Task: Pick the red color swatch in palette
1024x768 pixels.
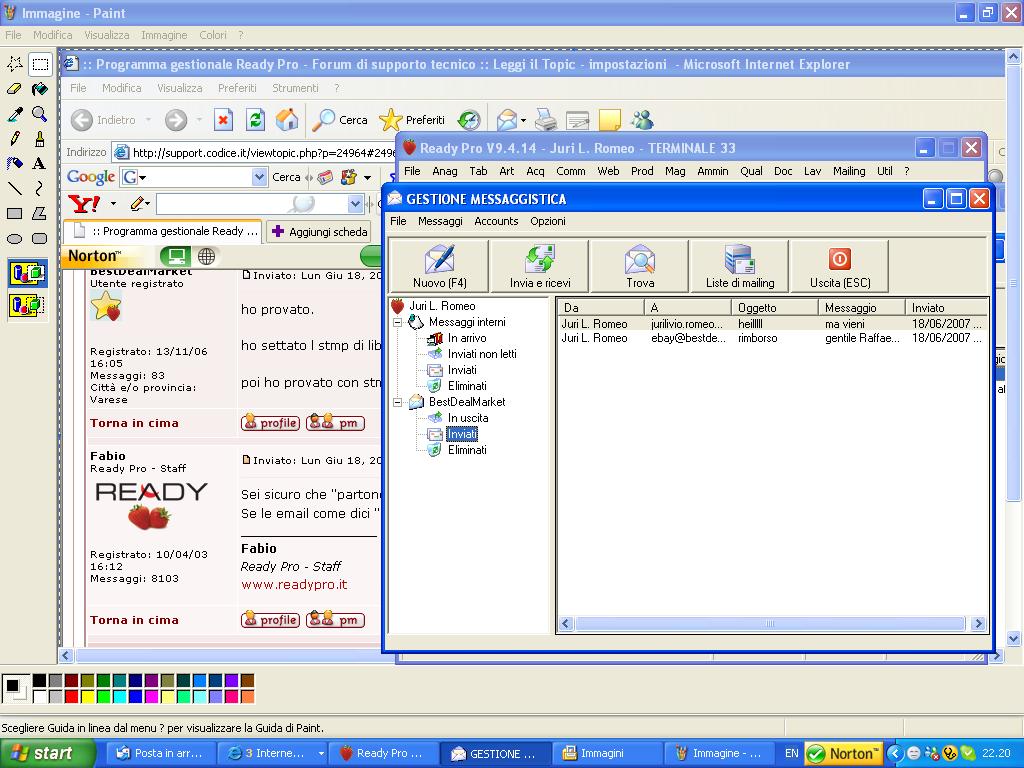Action: [x=72, y=697]
